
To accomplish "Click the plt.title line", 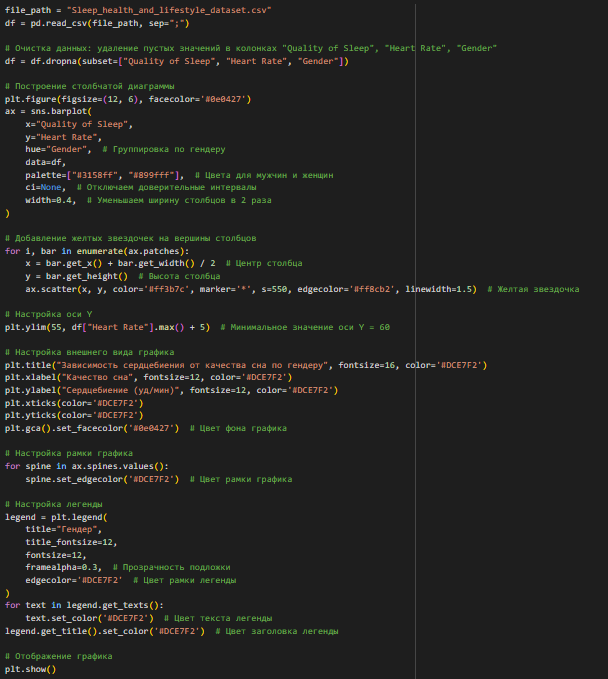I will [246, 366].
